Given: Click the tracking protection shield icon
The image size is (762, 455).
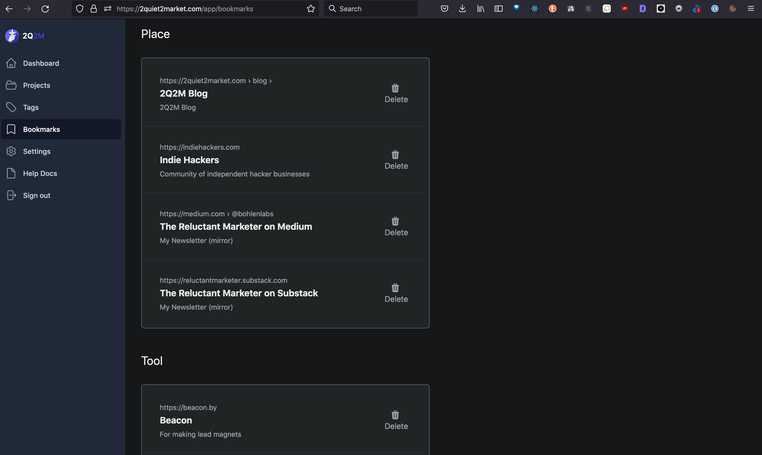Looking at the screenshot, I should click(x=80, y=9).
